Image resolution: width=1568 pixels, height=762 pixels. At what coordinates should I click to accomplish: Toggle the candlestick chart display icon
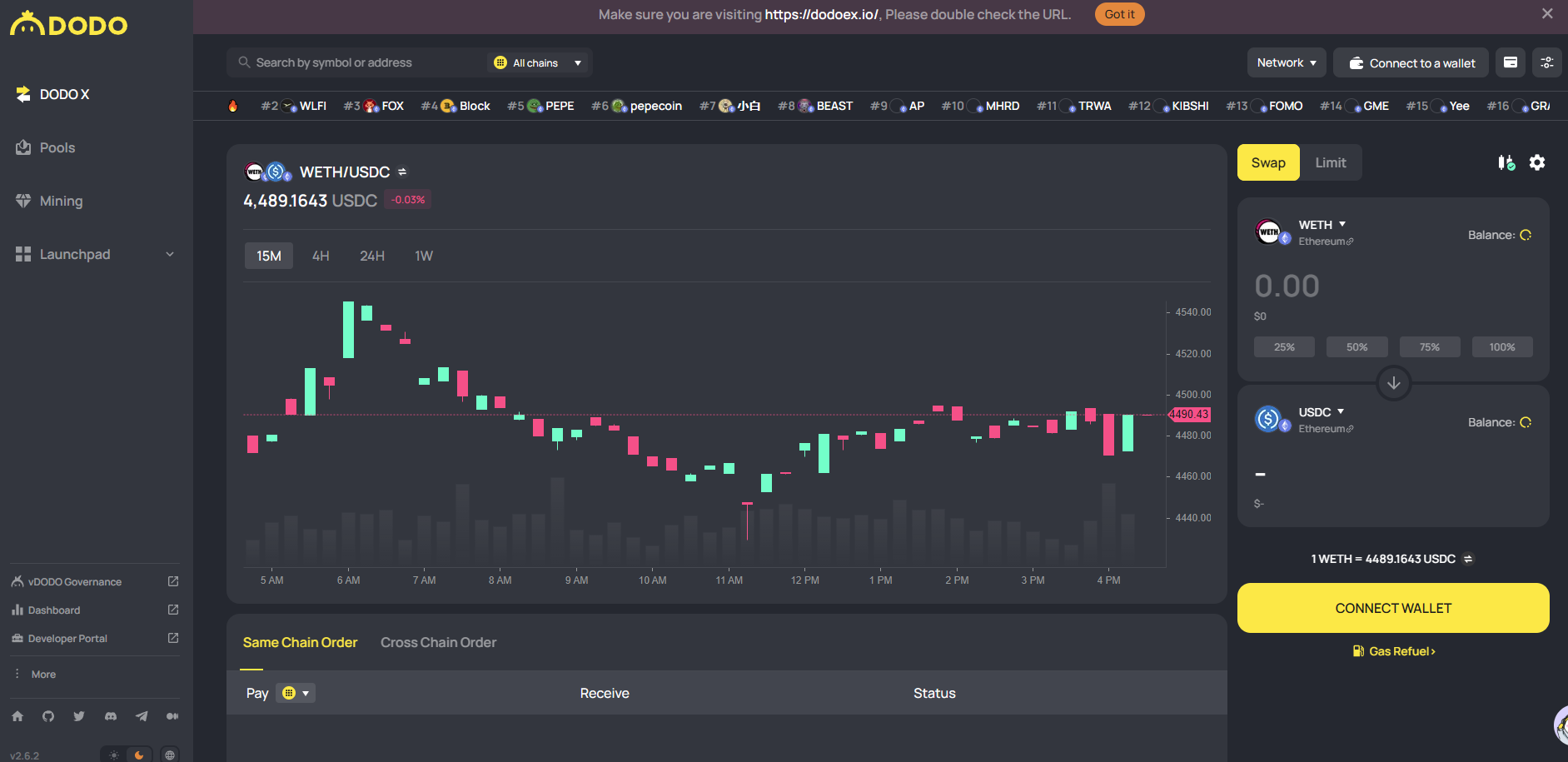[1506, 163]
